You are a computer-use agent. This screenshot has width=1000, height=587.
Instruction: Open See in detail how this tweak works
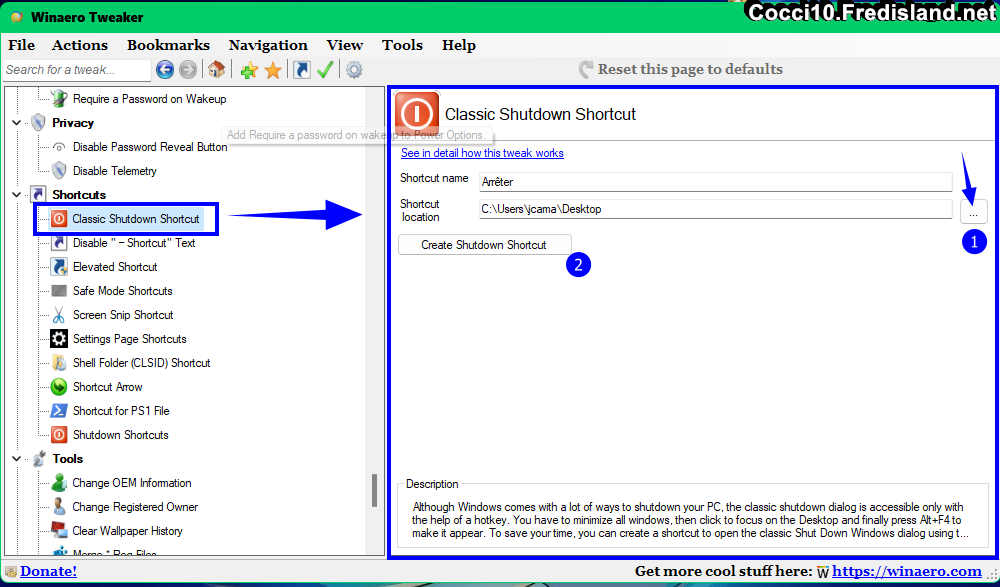pos(482,153)
